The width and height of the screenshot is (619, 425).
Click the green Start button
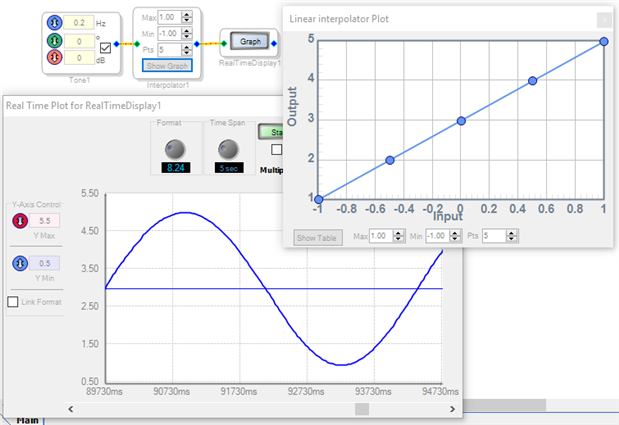(x=271, y=132)
